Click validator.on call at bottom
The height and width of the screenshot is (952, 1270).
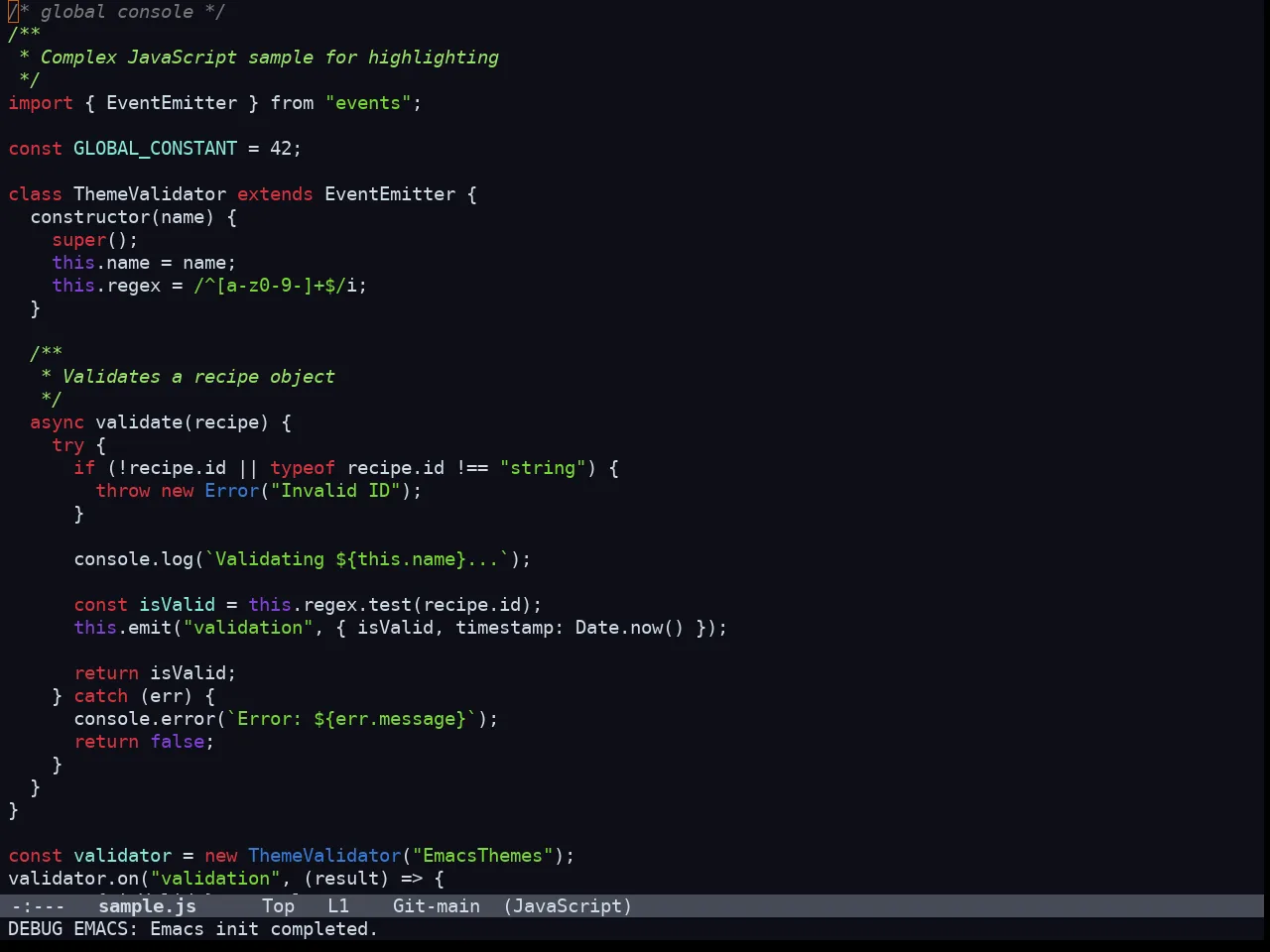point(73,879)
